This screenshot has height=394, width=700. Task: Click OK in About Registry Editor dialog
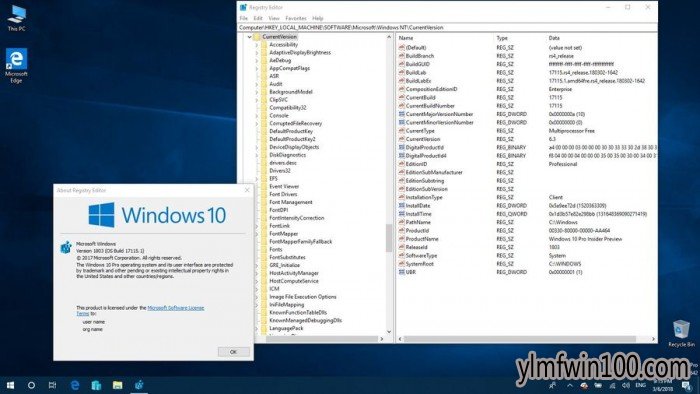pos(233,352)
